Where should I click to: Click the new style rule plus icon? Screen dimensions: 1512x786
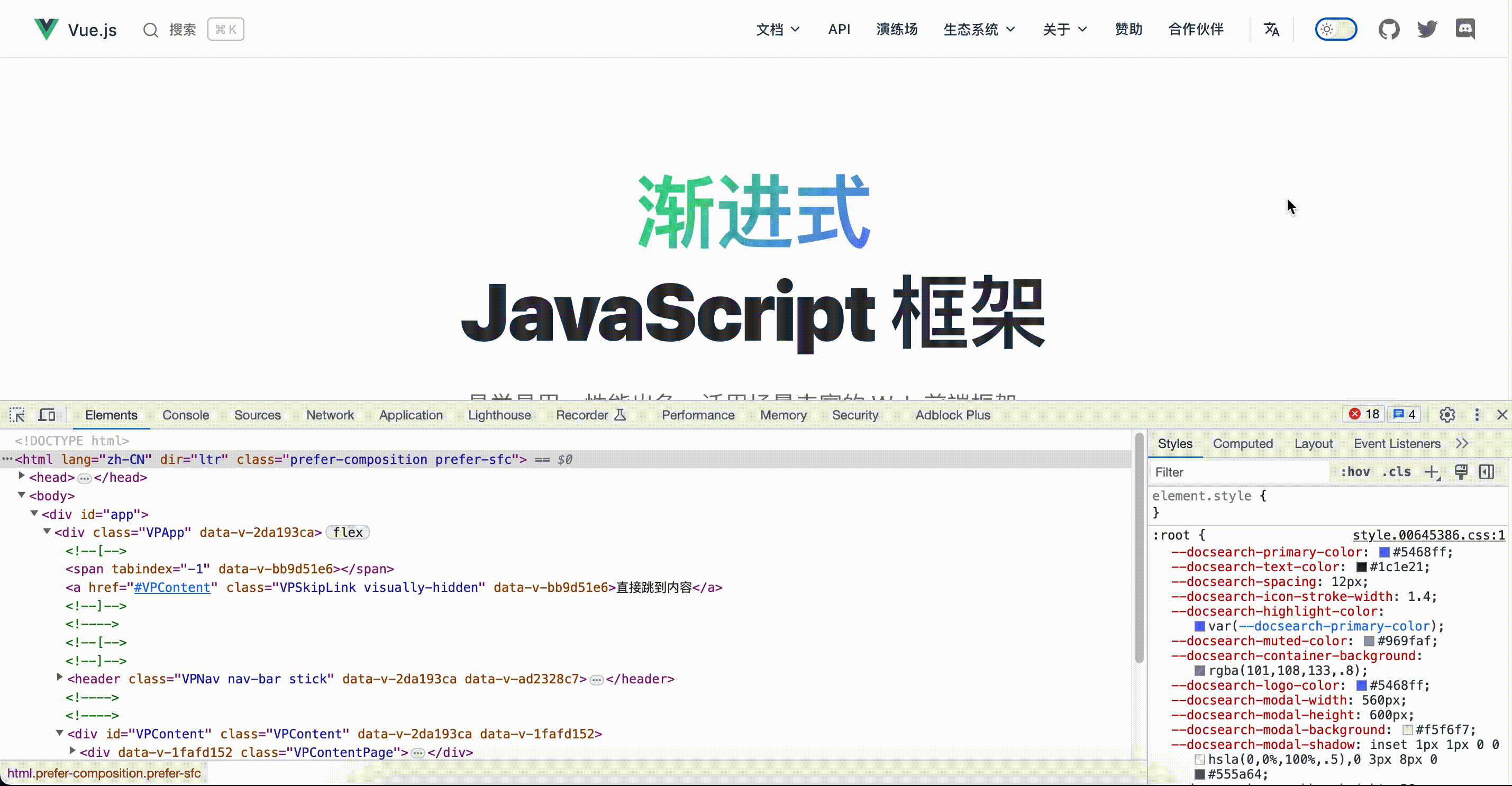click(1433, 472)
